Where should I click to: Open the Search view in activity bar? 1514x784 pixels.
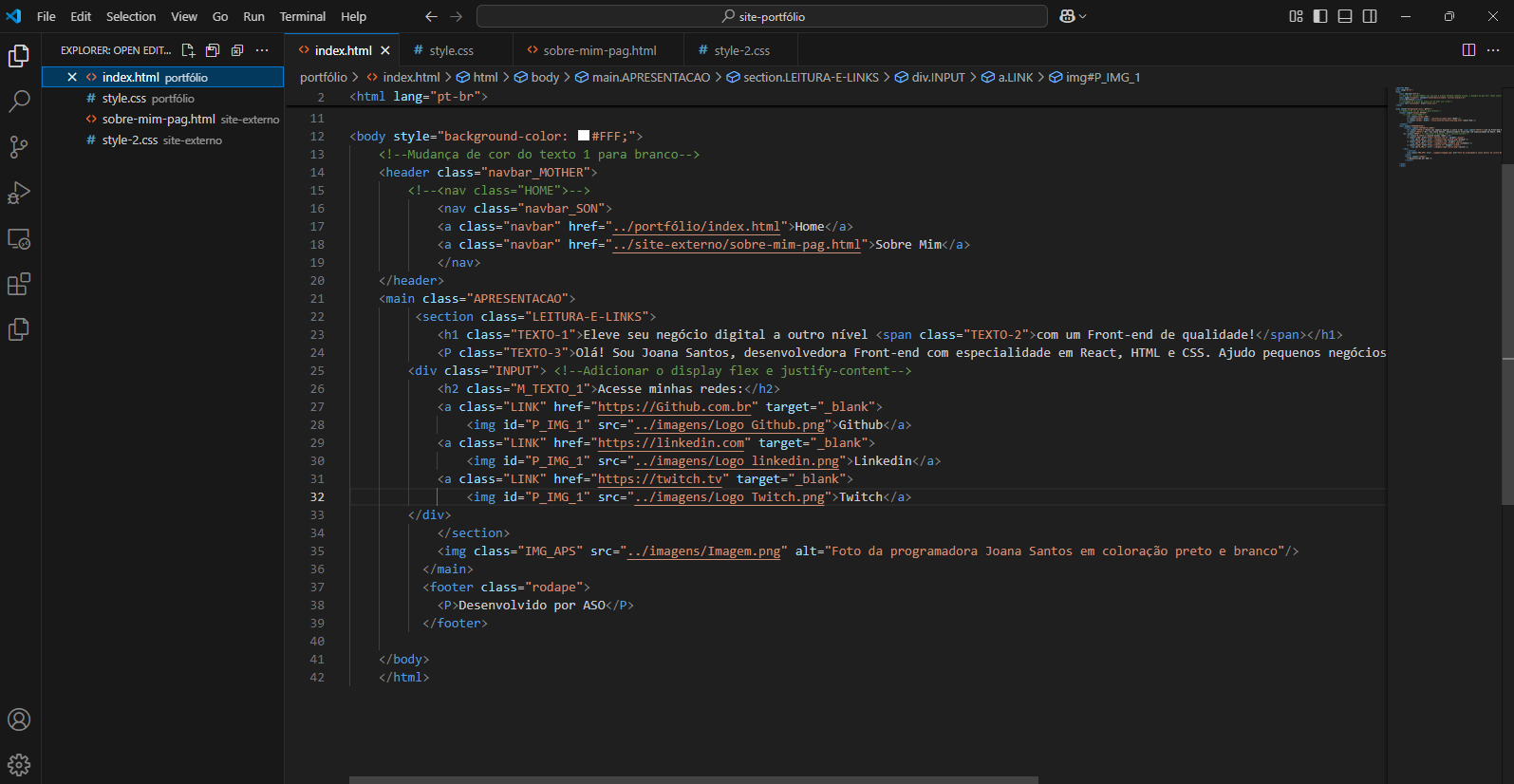point(19,102)
